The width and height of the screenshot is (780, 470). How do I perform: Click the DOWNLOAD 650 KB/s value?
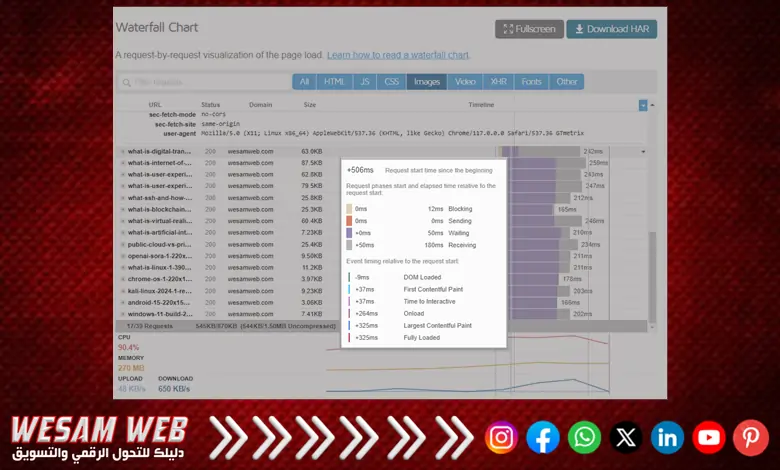tap(174, 389)
